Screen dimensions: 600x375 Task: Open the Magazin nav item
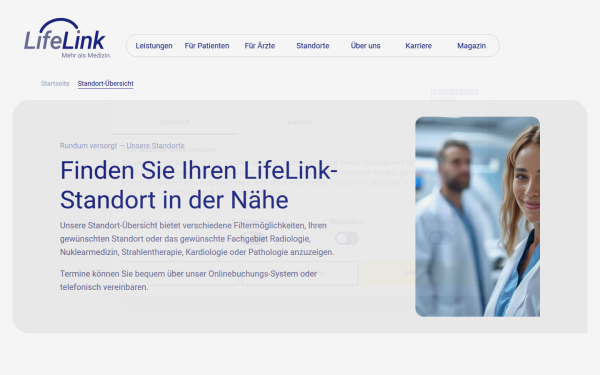(471, 46)
